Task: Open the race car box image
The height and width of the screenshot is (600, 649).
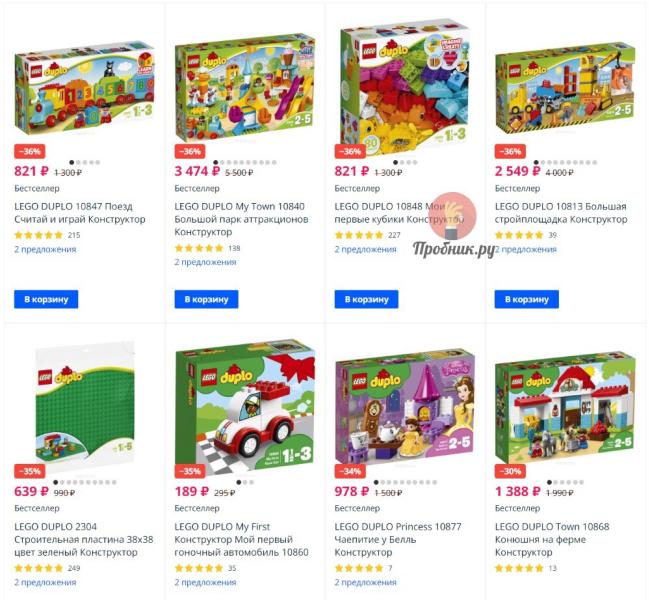Action: [245, 408]
